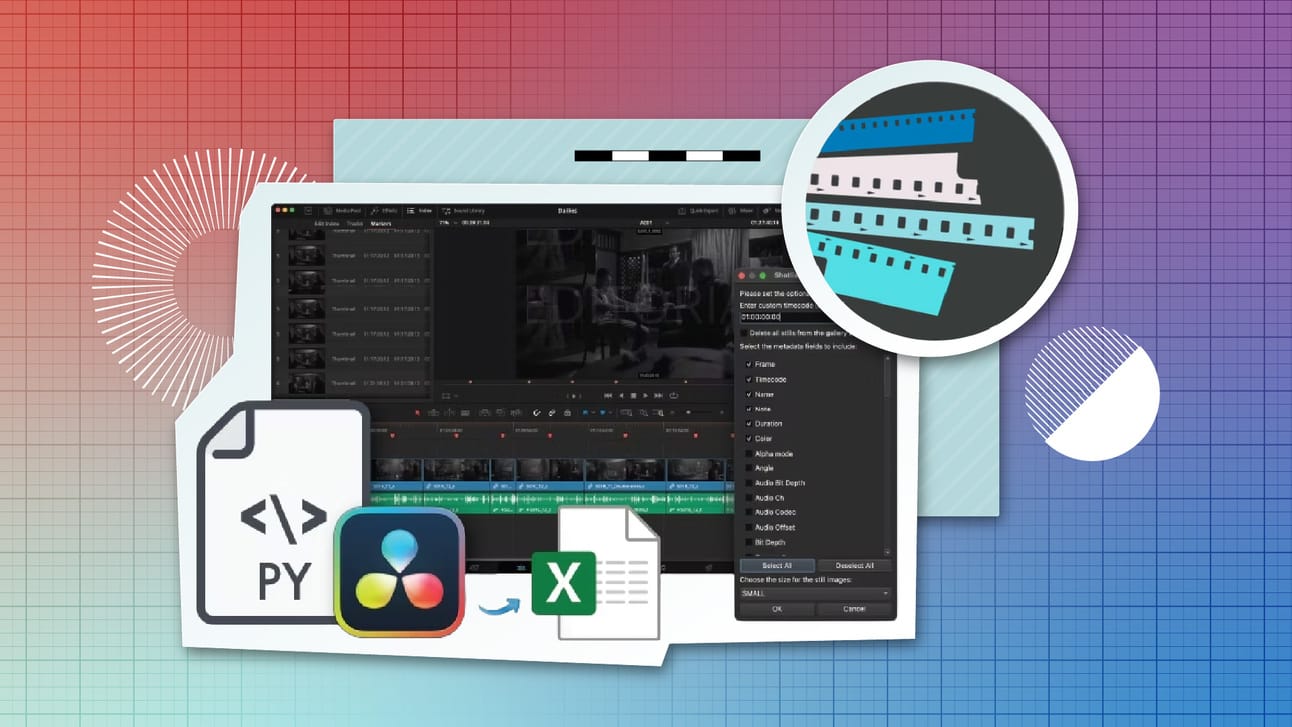Toggle loop playback in the viewer

pos(673,396)
